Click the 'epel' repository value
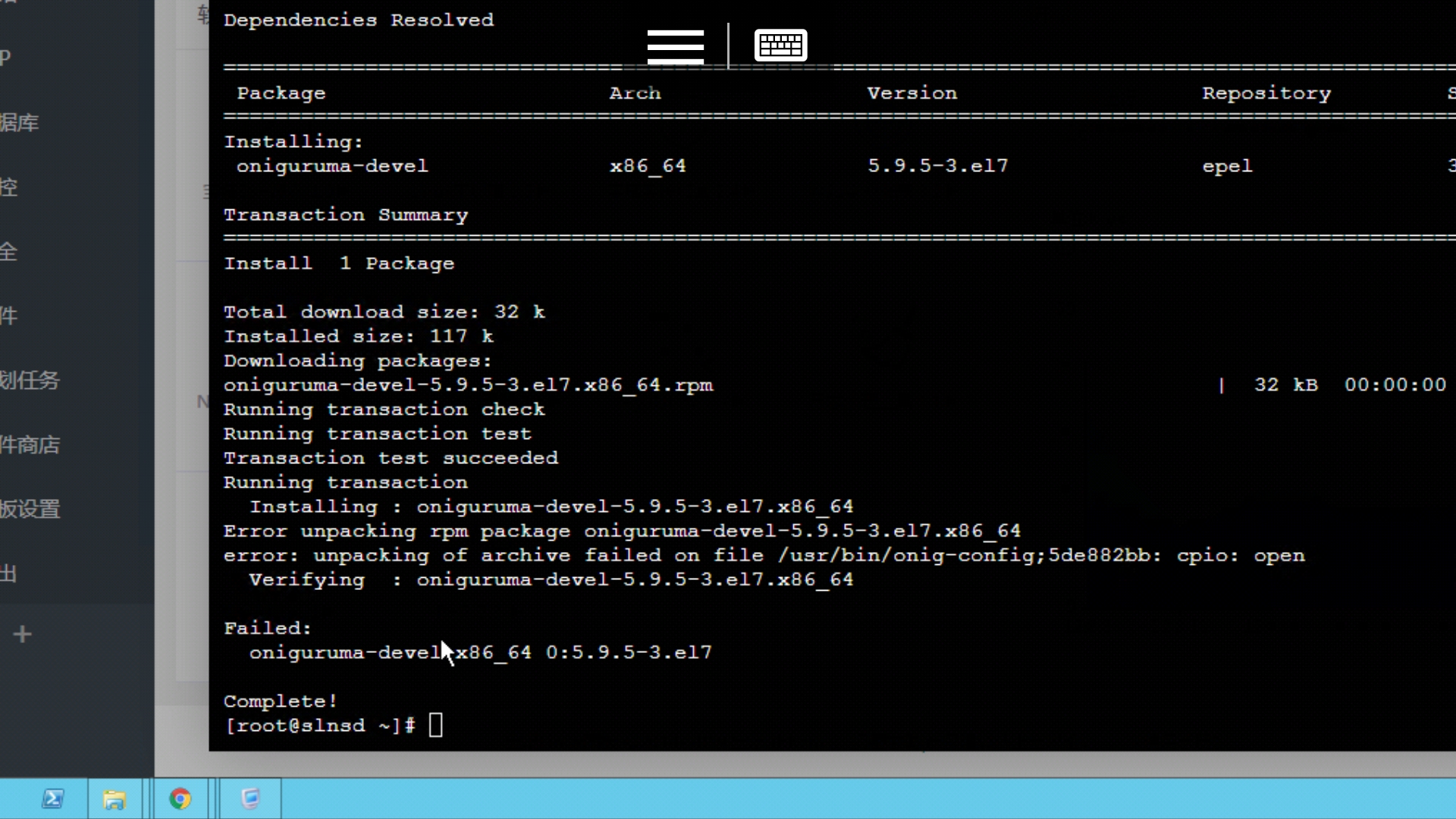 (1228, 167)
